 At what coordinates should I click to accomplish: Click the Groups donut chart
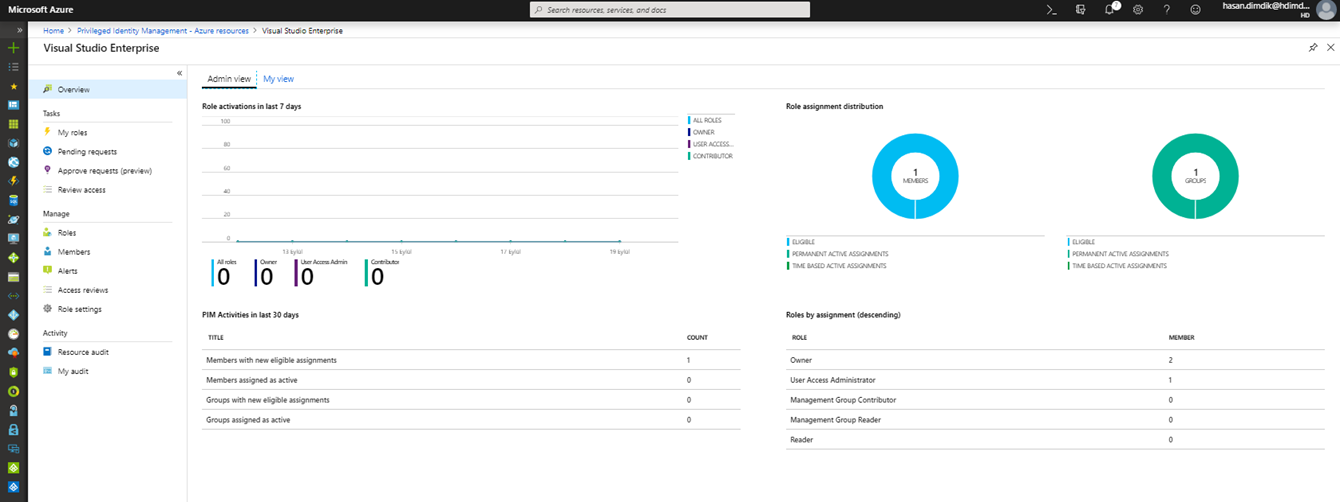click(1195, 176)
